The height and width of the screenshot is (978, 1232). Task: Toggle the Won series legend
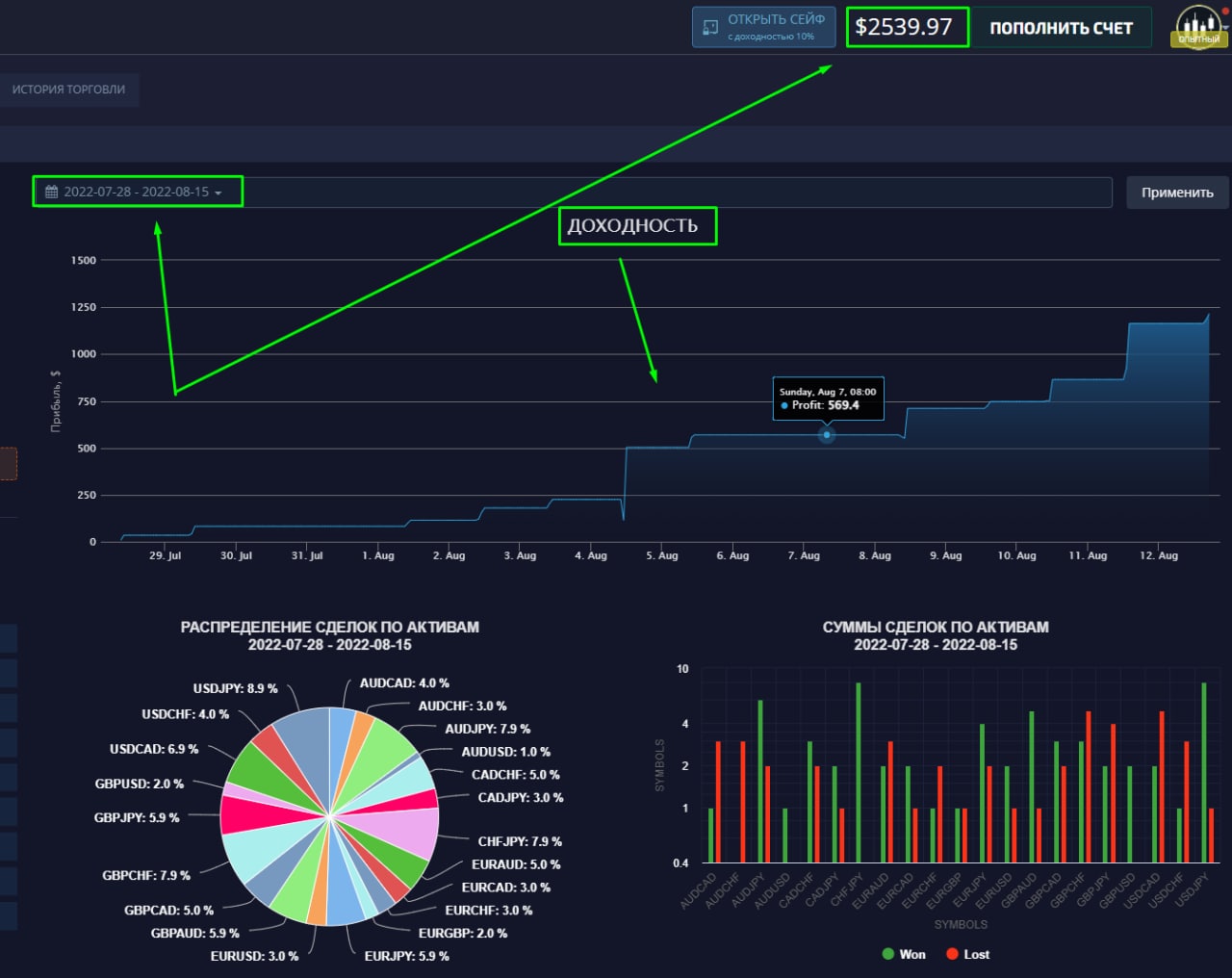tap(904, 954)
